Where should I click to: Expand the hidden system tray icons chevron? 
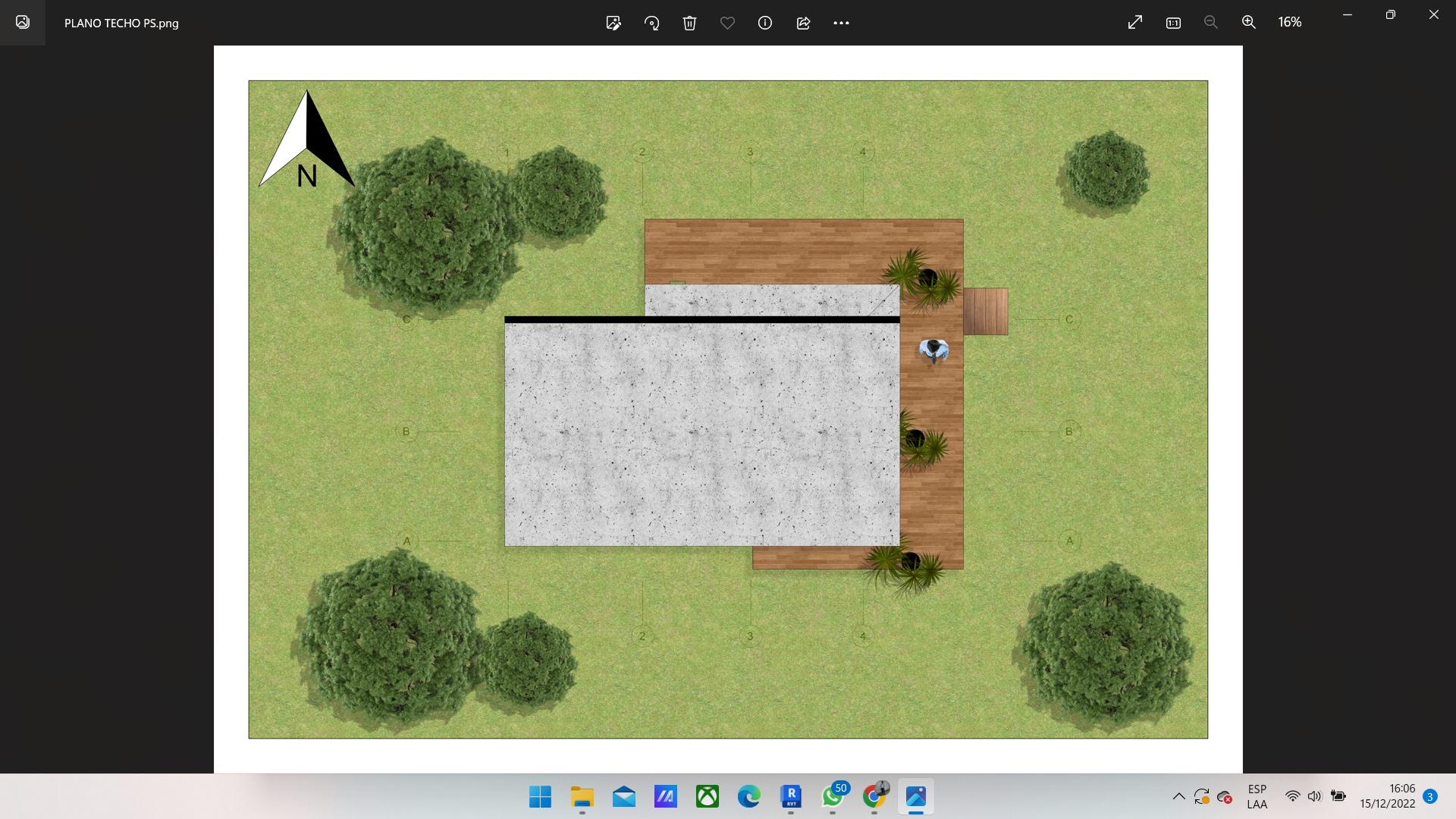(x=1178, y=796)
